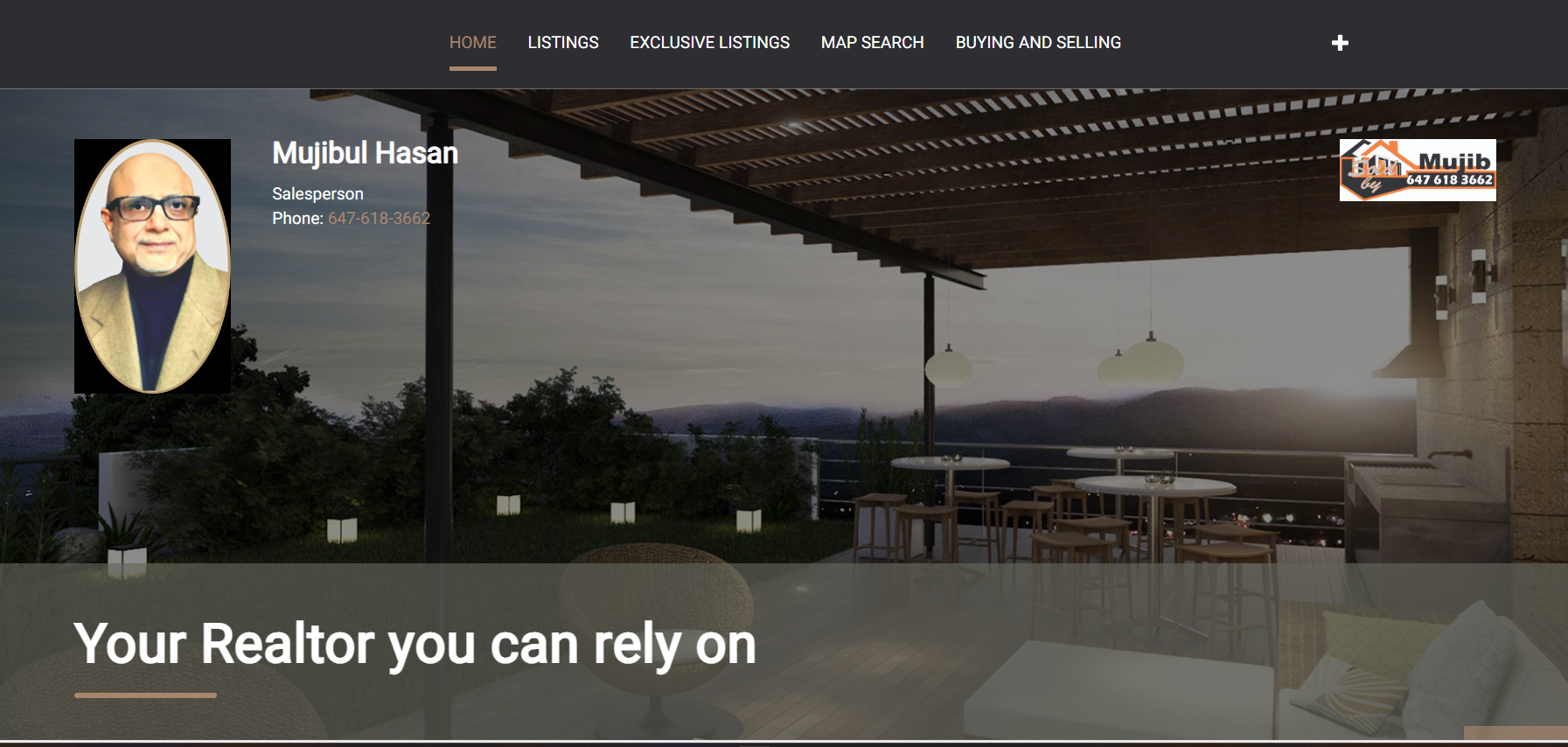The height and width of the screenshot is (747, 1568).
Task: Call the phone link 647-618-3662
Action: 379,218
